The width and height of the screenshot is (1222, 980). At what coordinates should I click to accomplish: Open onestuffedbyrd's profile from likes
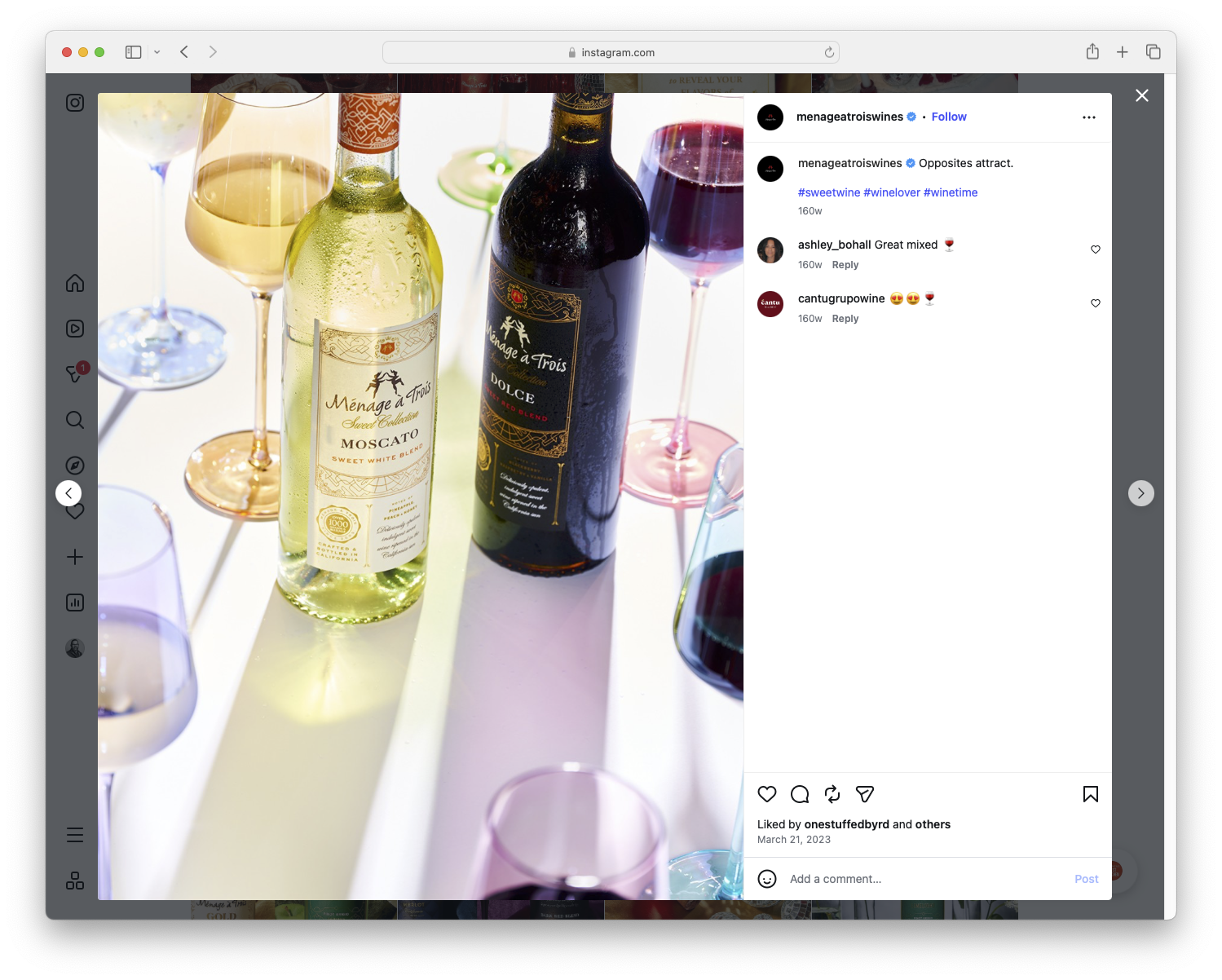[x=847, y=824]
